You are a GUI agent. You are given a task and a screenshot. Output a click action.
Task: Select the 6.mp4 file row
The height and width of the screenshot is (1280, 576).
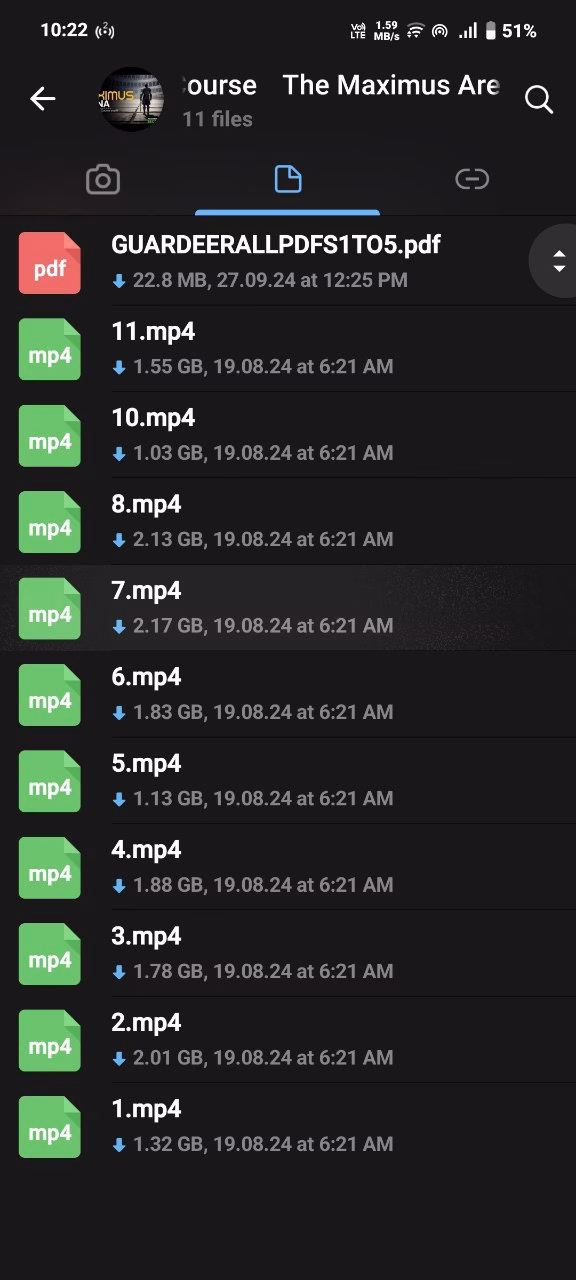288,693
